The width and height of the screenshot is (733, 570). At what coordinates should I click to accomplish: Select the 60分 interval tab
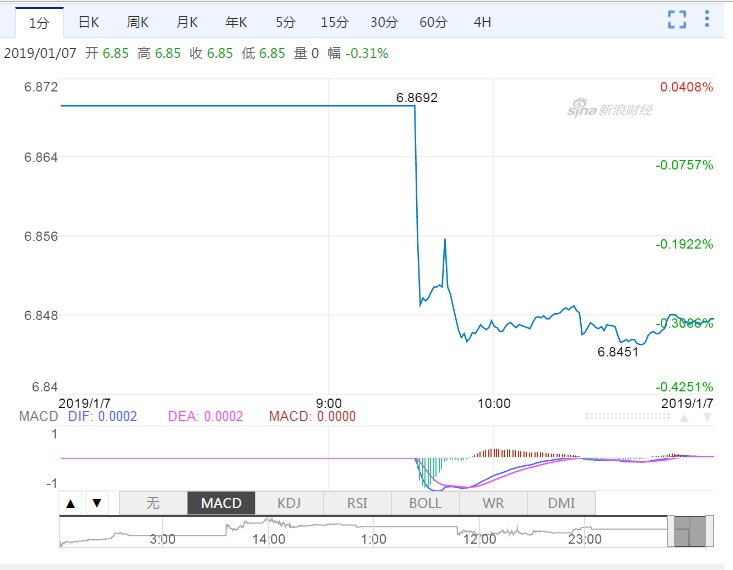click(x=433, y=21)
